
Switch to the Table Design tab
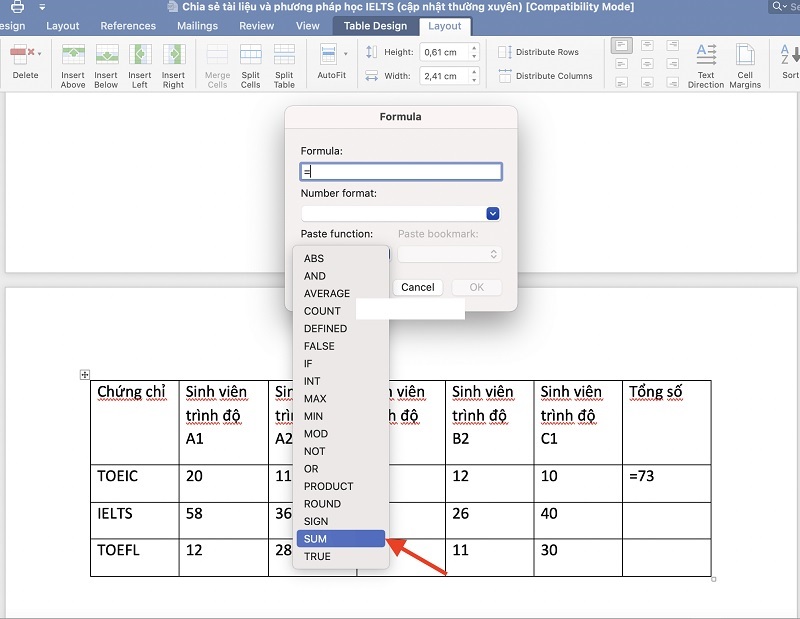click(375, 26)
